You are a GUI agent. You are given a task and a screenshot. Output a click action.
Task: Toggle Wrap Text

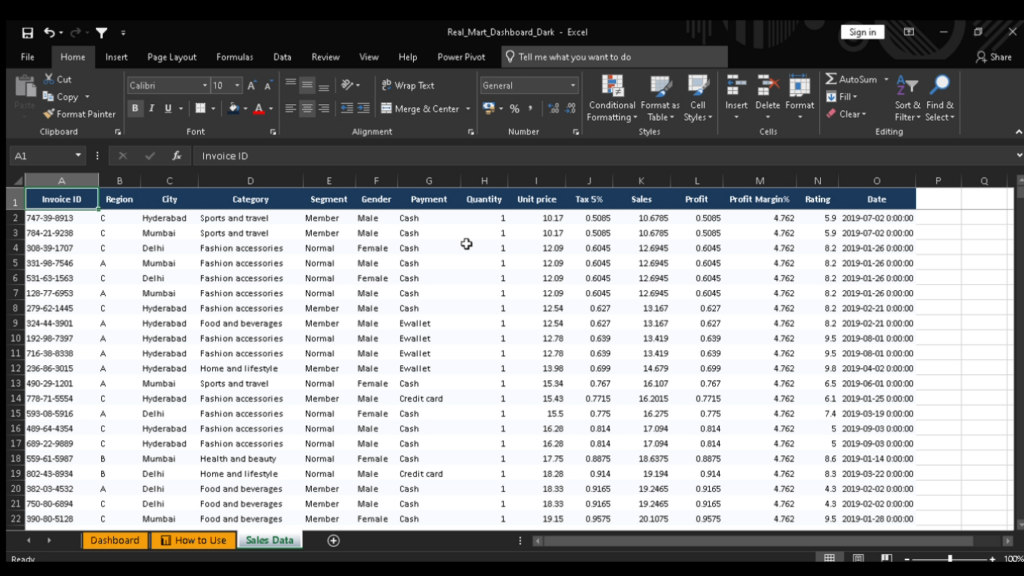pyautogui.click(x=408, y=86)
